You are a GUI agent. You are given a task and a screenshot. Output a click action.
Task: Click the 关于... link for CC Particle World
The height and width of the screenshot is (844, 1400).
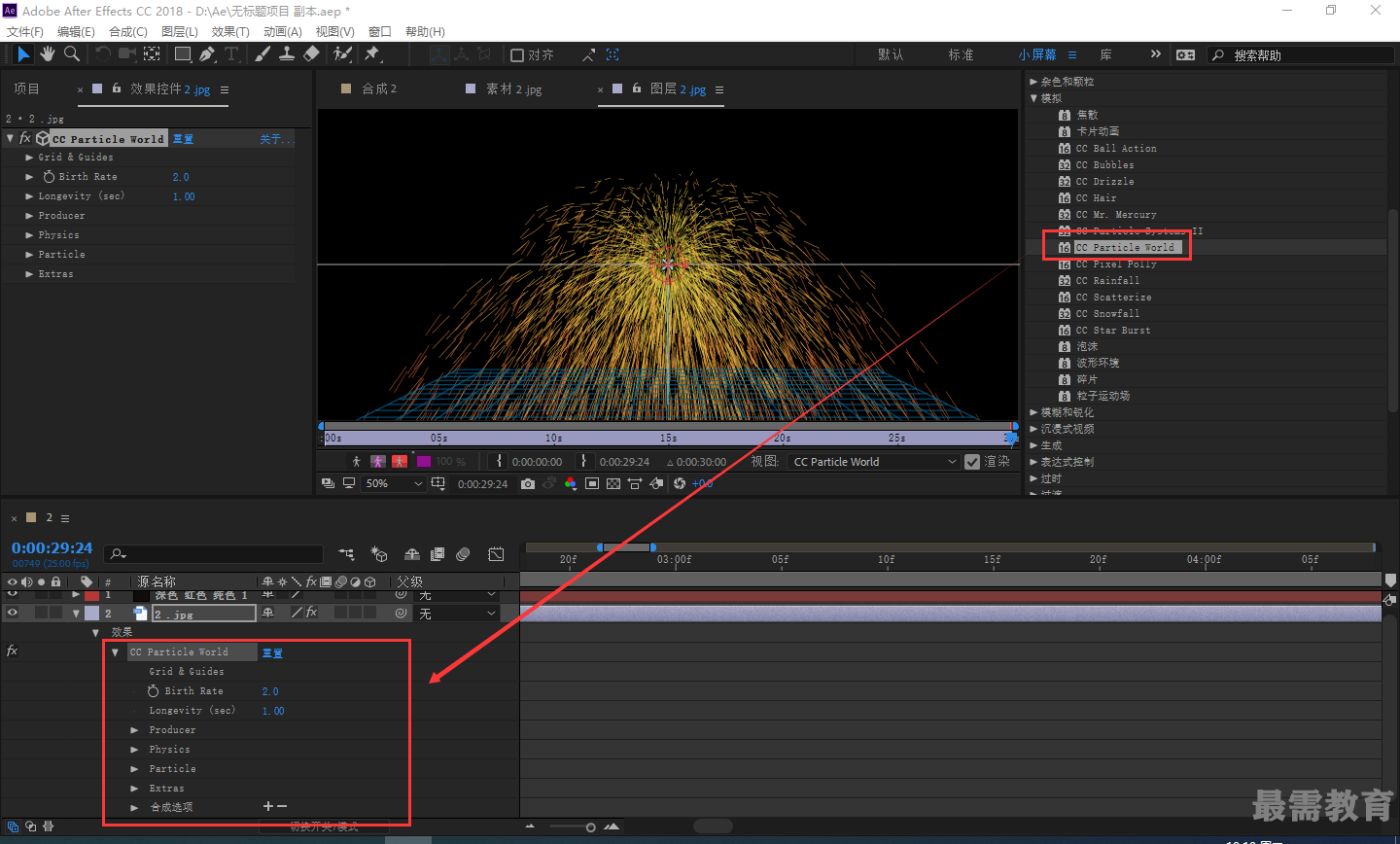coord(276,139)
